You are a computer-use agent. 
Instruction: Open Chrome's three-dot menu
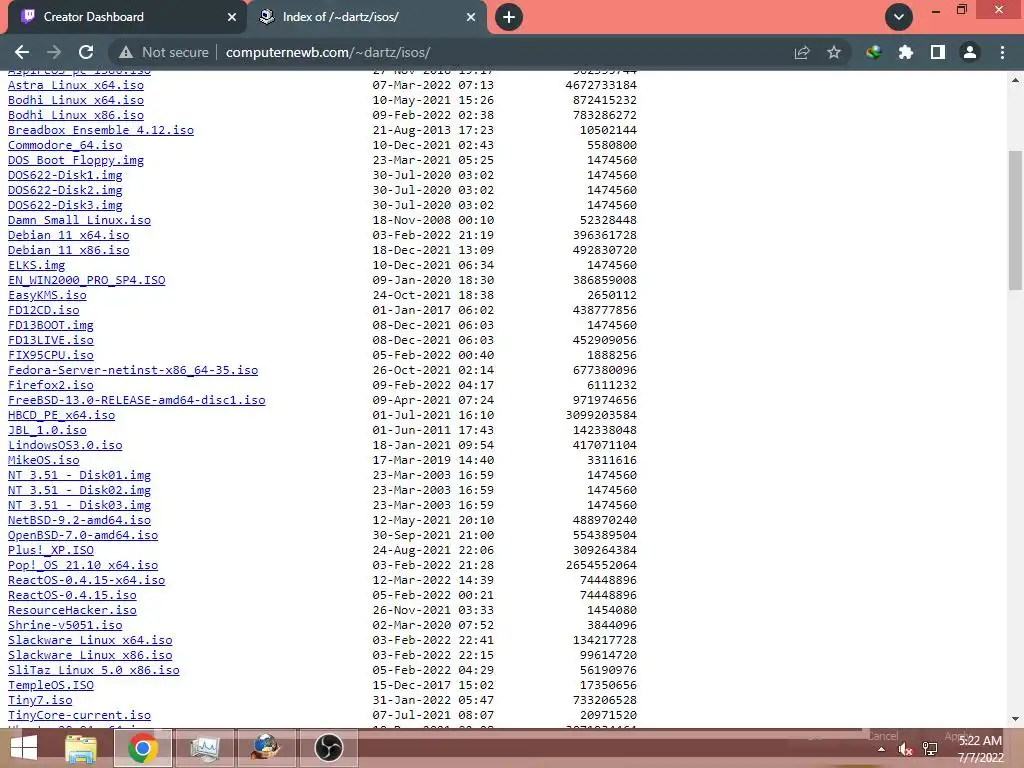pos(1002,52)
